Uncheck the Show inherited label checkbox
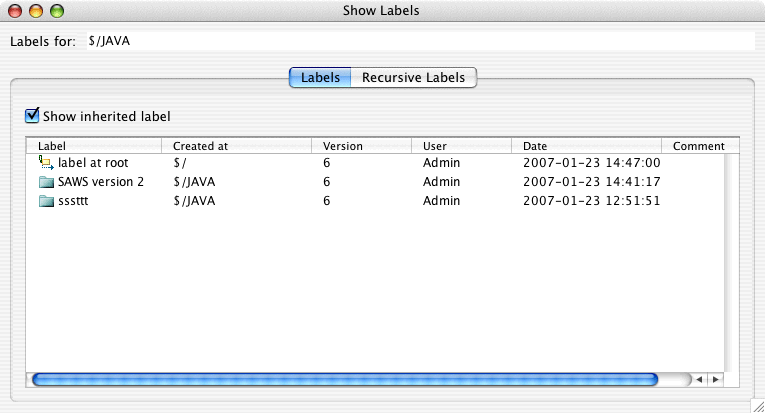 [x=33, y=116]
